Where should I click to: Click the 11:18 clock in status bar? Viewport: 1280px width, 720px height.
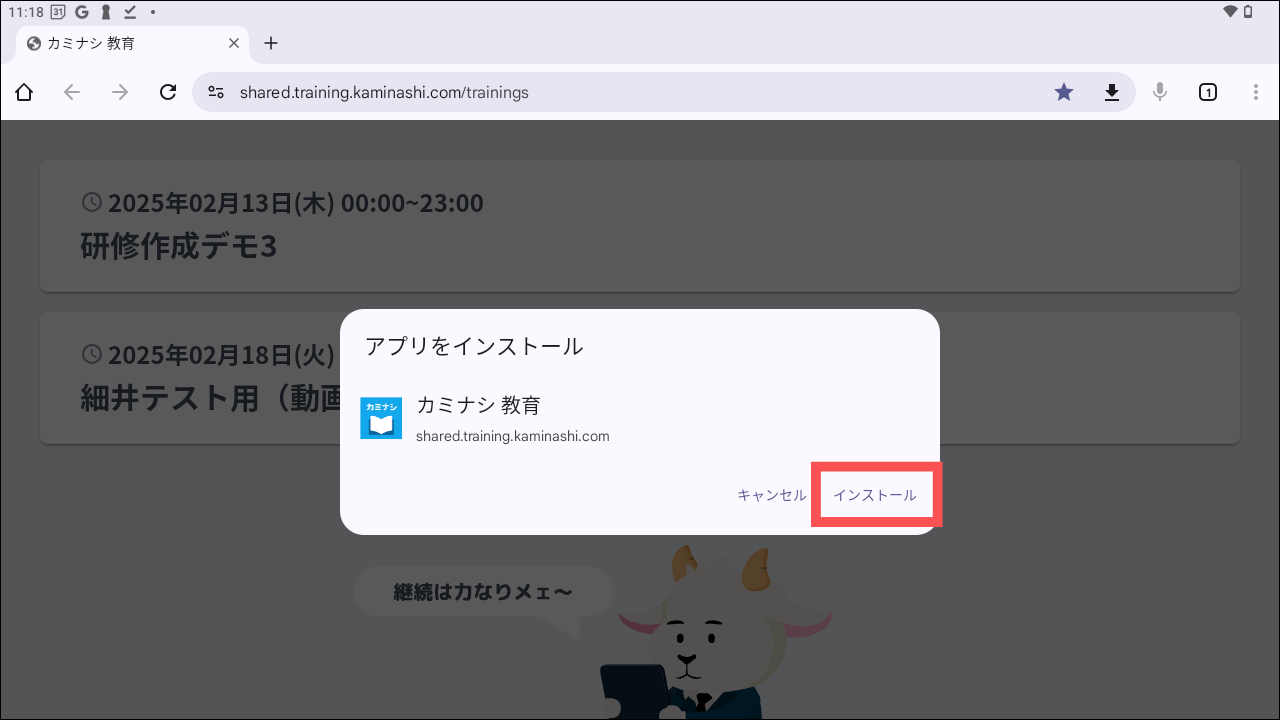[x=25, y=12]
